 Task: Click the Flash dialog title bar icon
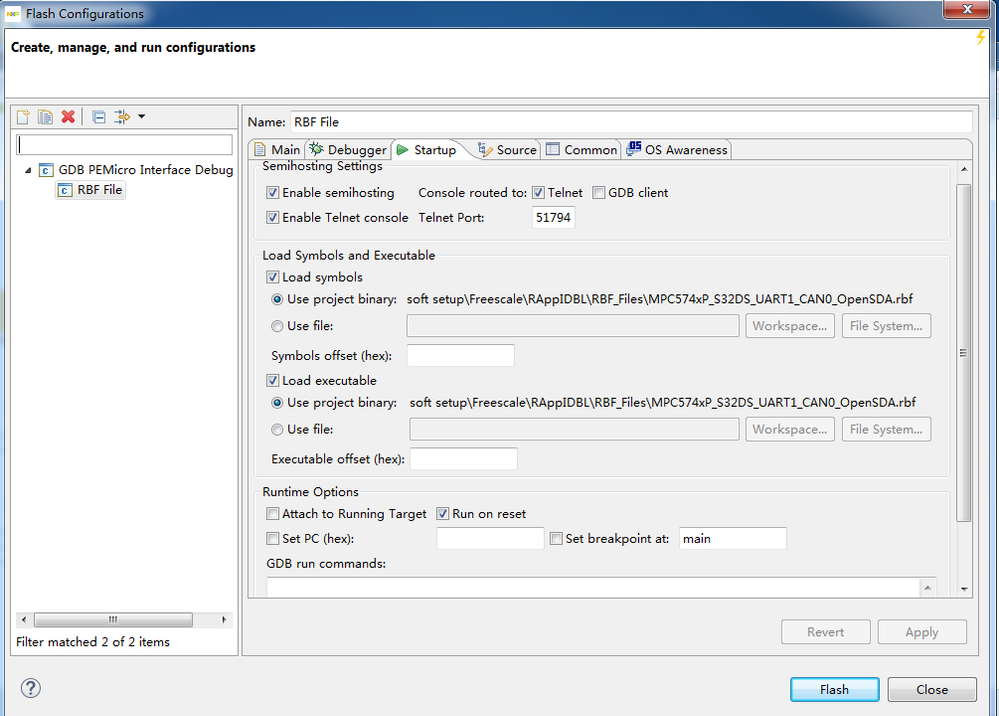coord(13,14)
